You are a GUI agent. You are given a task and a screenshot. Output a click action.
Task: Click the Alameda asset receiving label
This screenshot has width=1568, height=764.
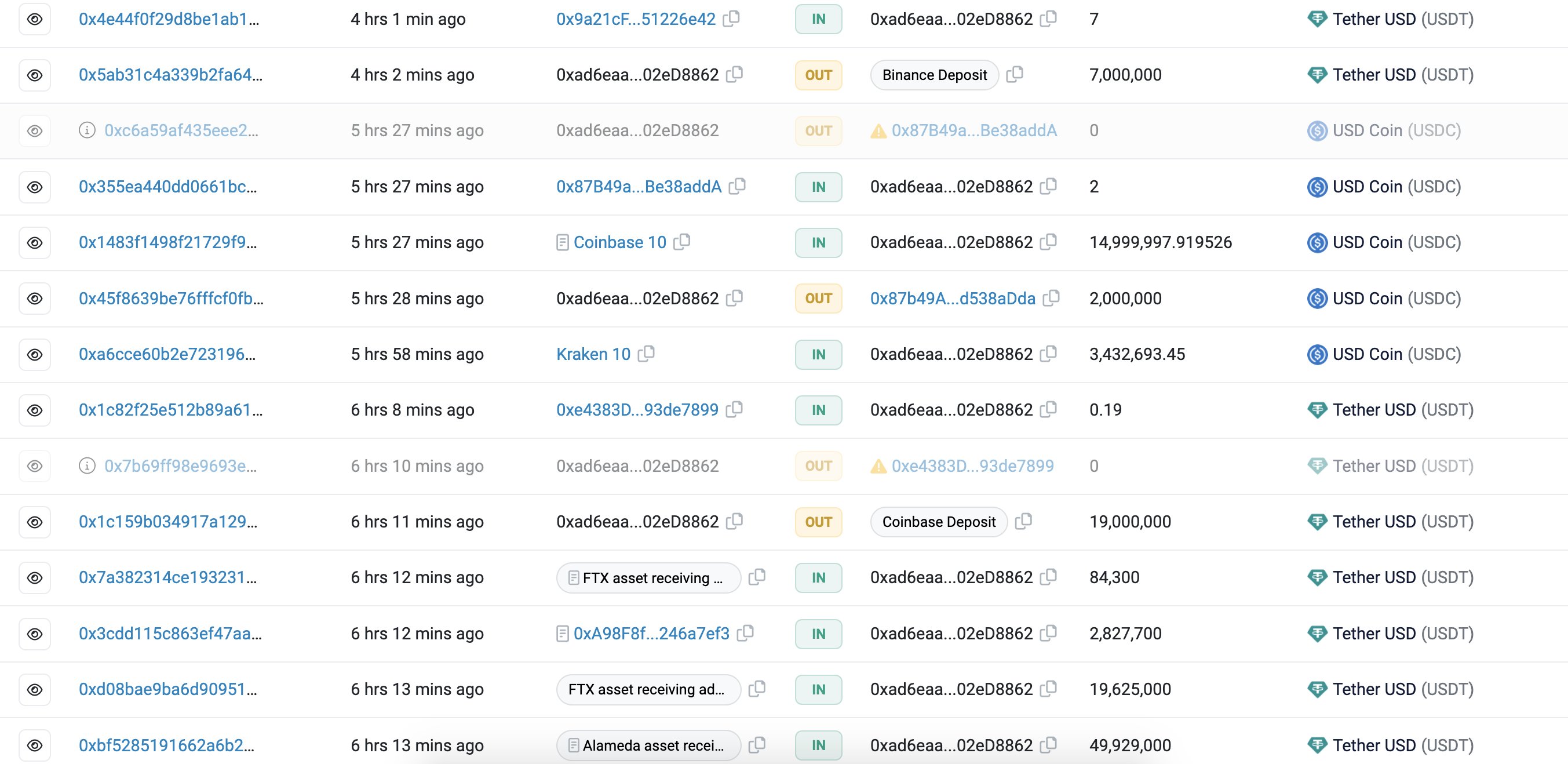pos(648,745)
